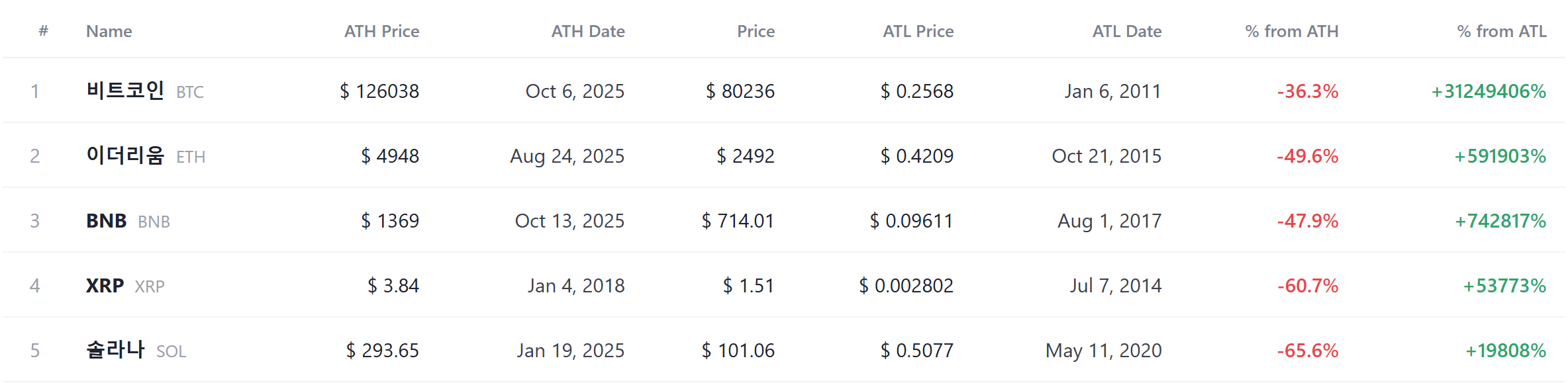Screen dimensions: 1568x385
Task: Click XRP's ATH date Jan 4, 2018
Action: [575, 286]
